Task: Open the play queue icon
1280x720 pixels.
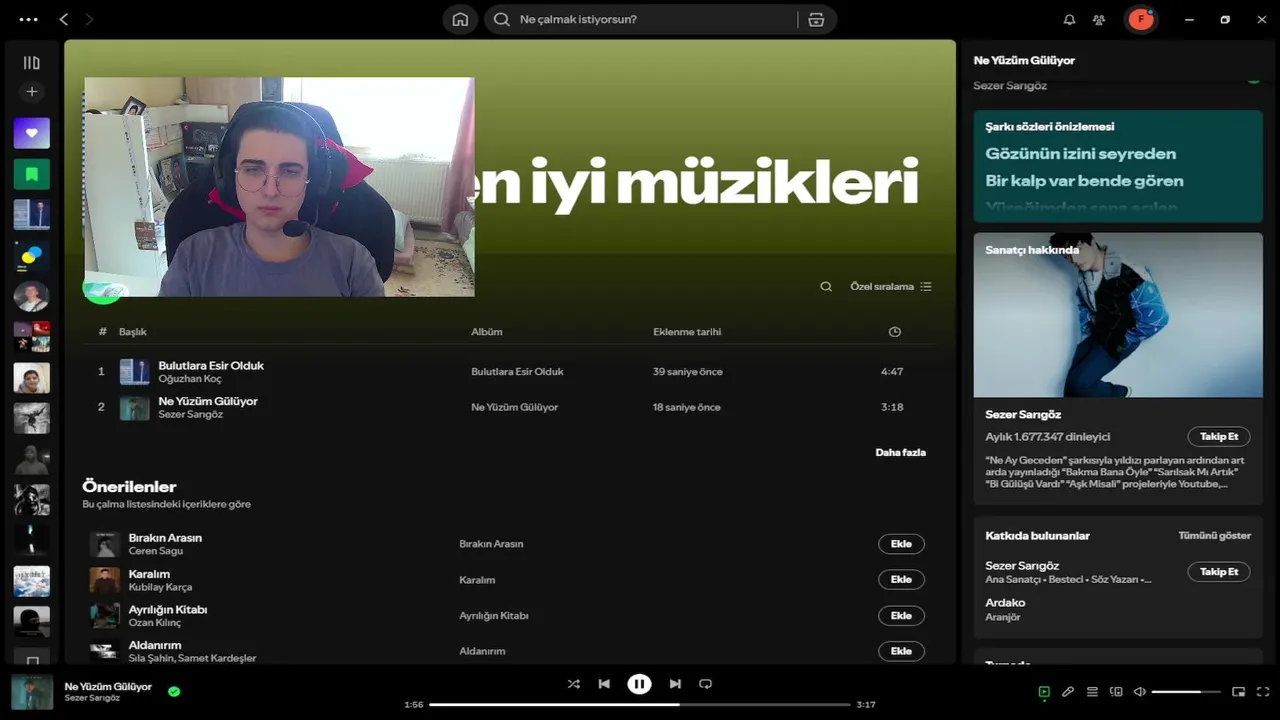Action: [x=1092, y=692]
